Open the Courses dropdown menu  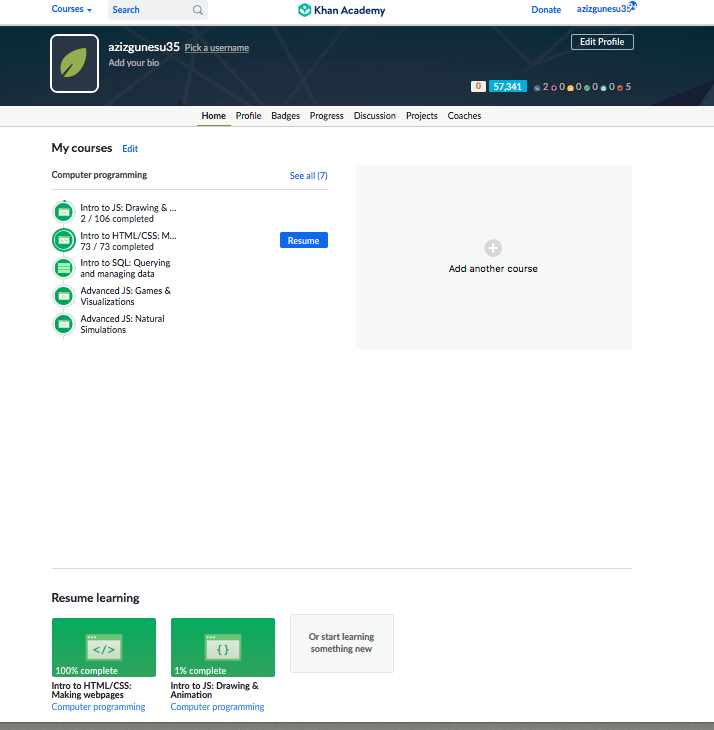tap(71, 9)
